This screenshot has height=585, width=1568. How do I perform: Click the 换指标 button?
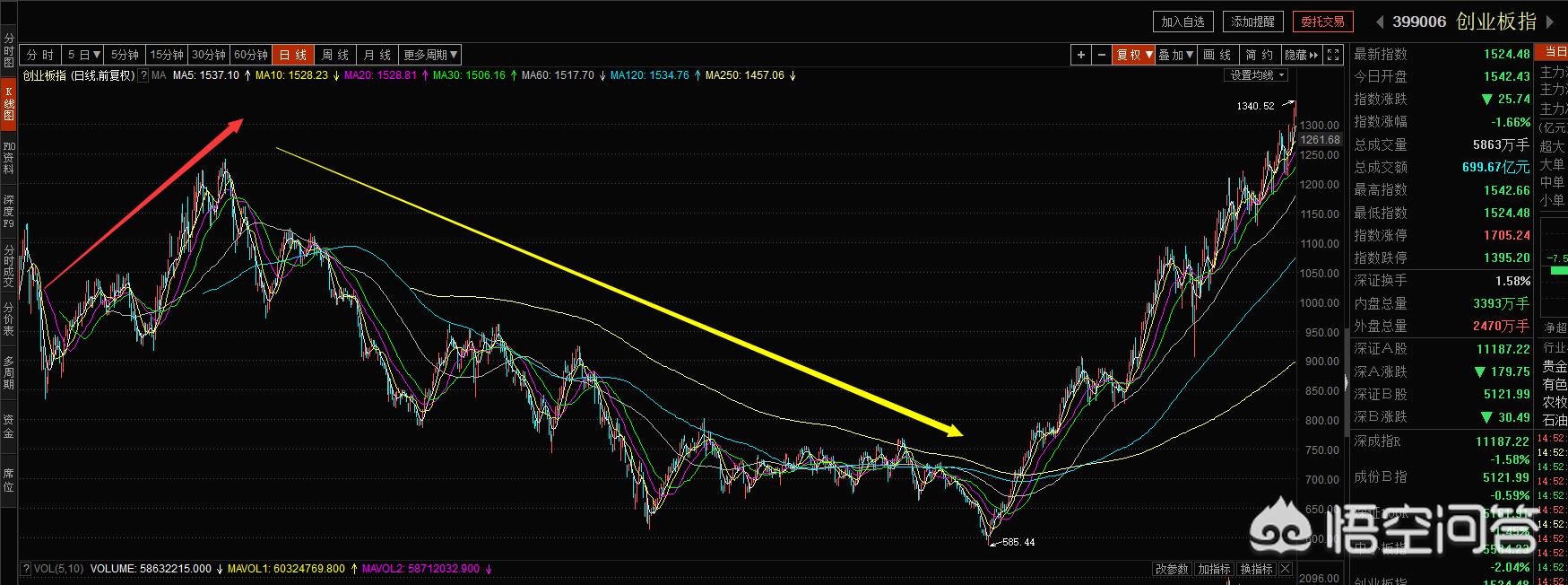(x=1256, y=569)
